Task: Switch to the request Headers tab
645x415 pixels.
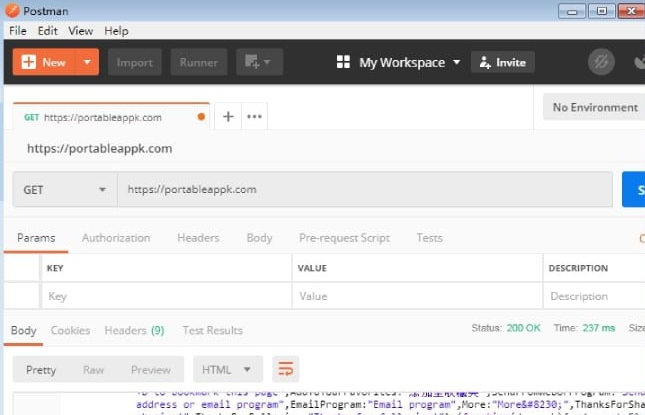Action: pyautogui.click(x=198, y=238)
